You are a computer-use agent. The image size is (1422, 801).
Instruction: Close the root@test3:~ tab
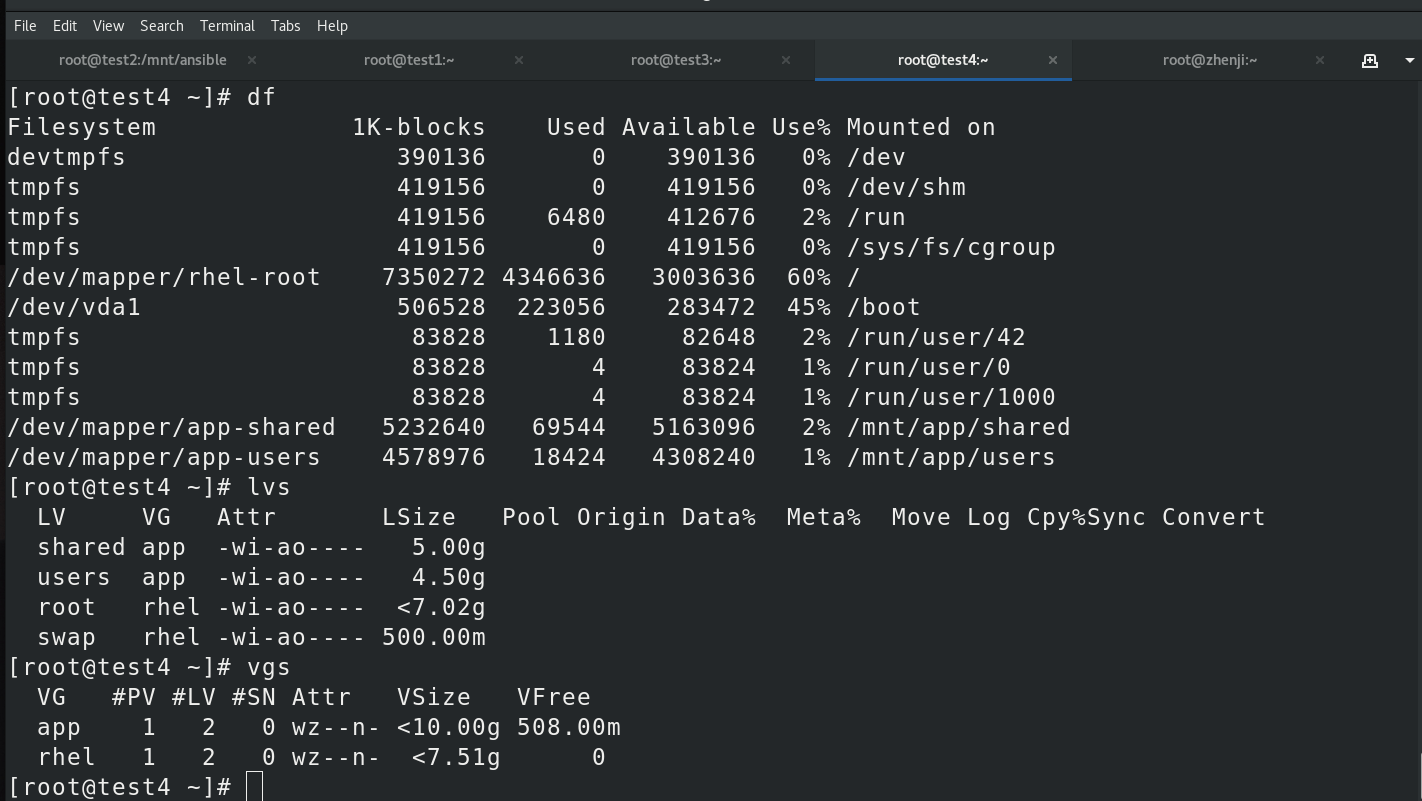[786, 60]
